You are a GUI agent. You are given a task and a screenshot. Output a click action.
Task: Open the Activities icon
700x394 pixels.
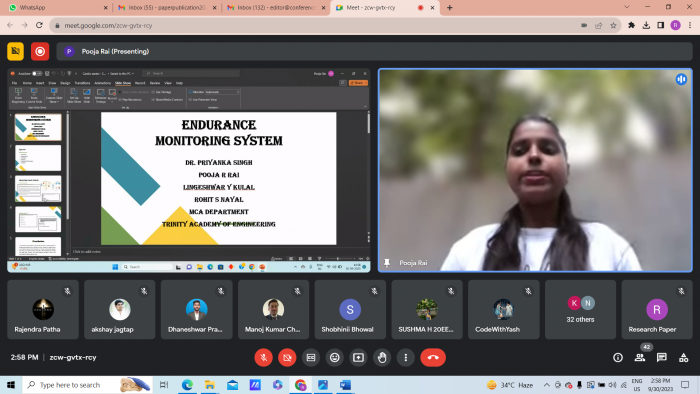(683, 357)
